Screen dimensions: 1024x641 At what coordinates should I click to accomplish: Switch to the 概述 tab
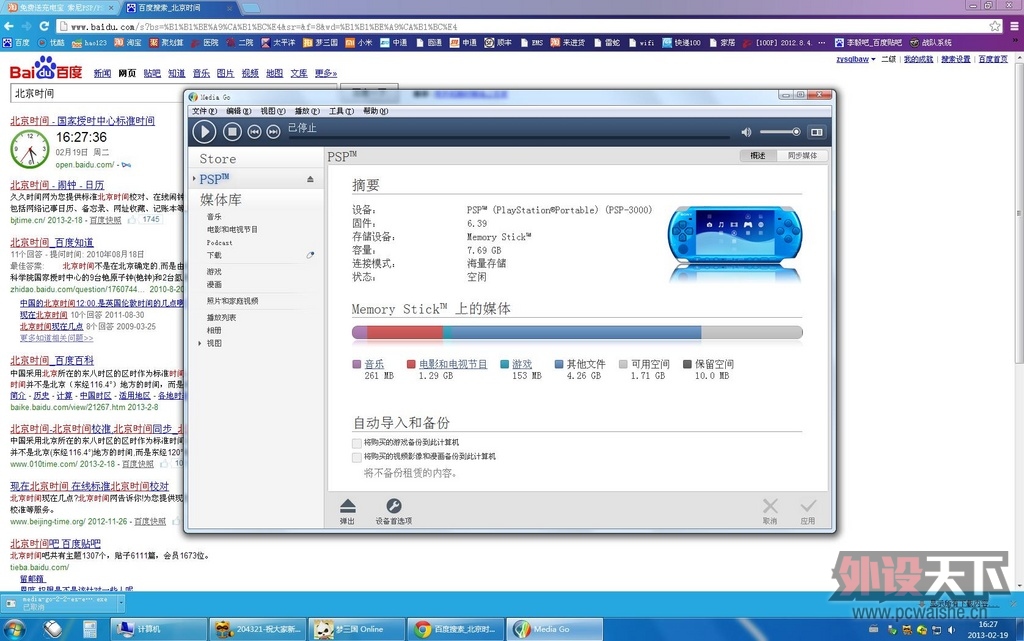click(758, 155)
